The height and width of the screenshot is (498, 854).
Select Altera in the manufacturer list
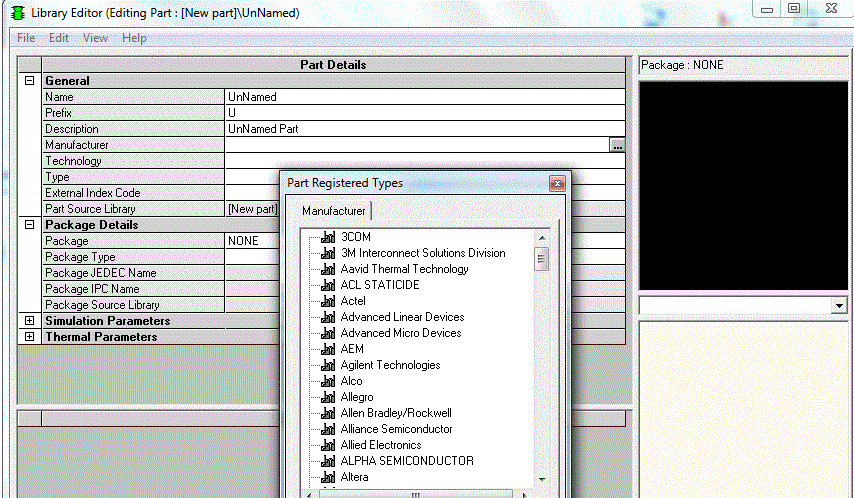coord(355,477)
